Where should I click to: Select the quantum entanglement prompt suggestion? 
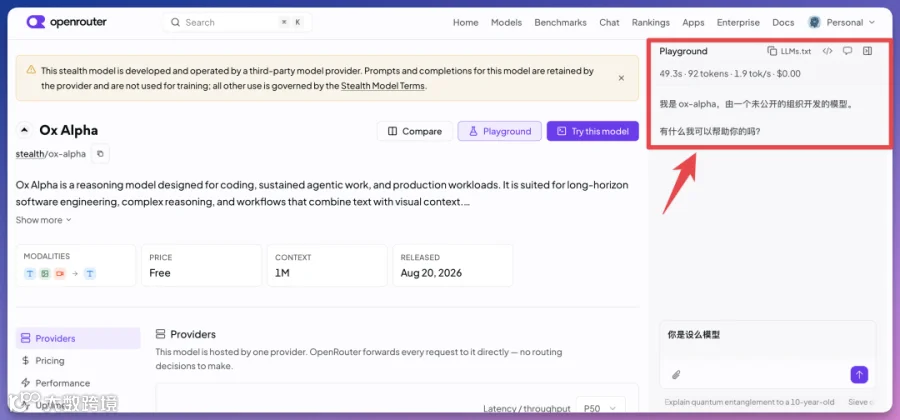click(x=749, y=402)
